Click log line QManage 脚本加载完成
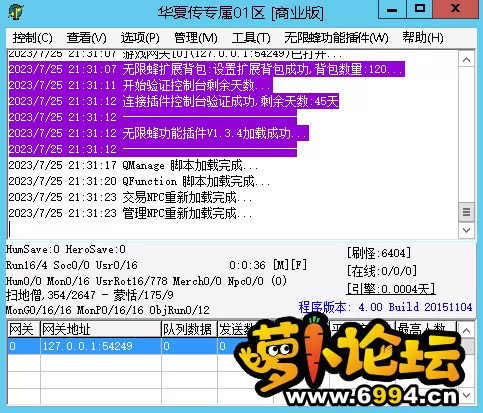Screen dimensions: 483x413 click(133, 165)
